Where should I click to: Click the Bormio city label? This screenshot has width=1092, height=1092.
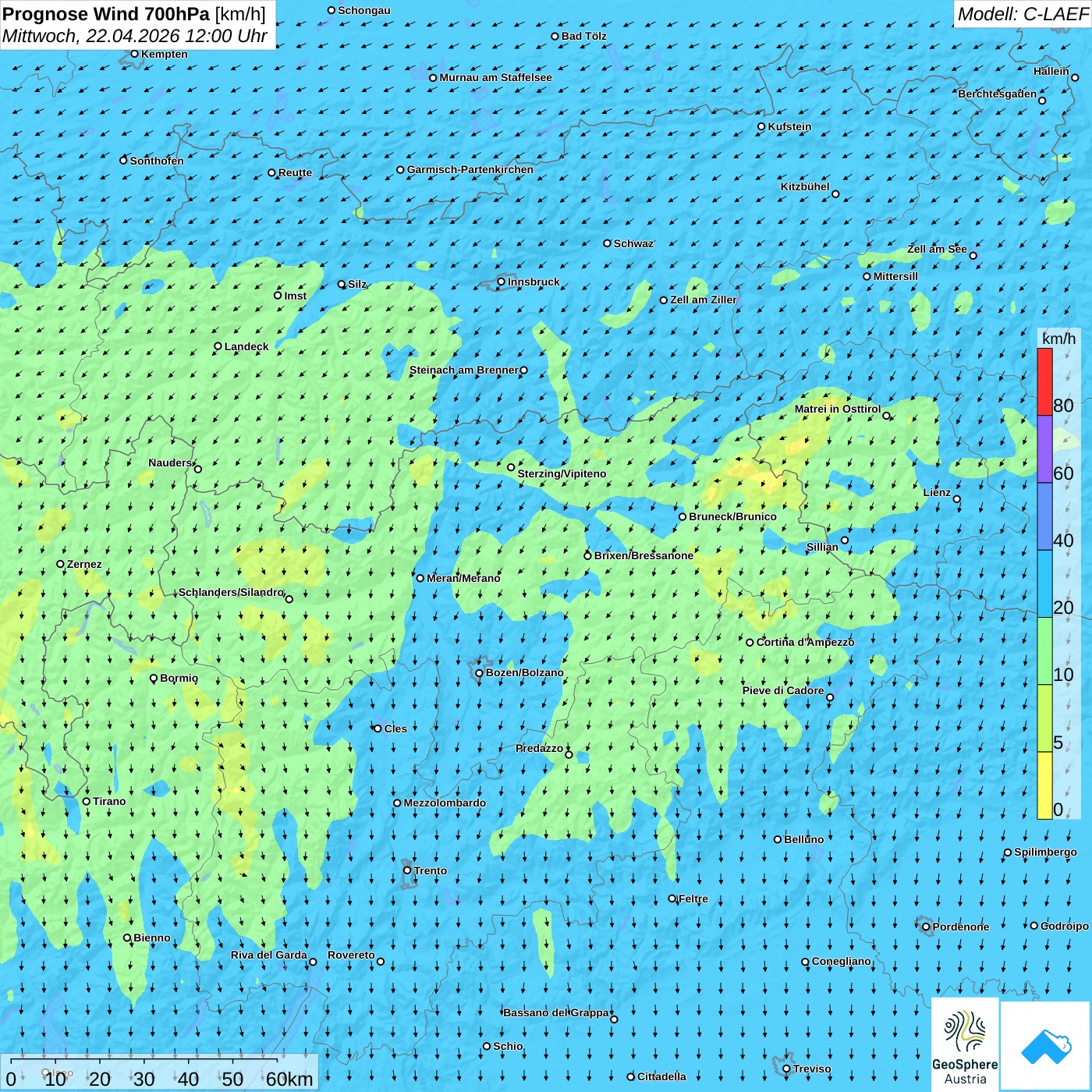[179, 678]
